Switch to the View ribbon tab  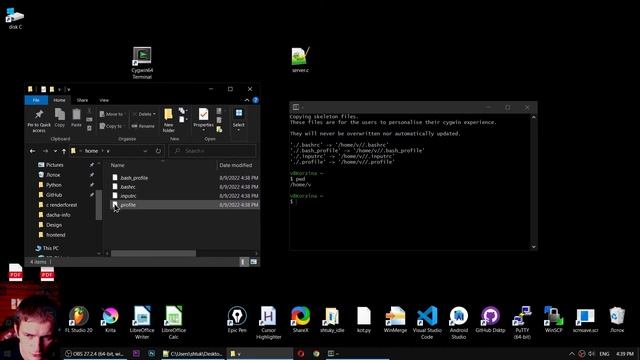pos(104,100)
